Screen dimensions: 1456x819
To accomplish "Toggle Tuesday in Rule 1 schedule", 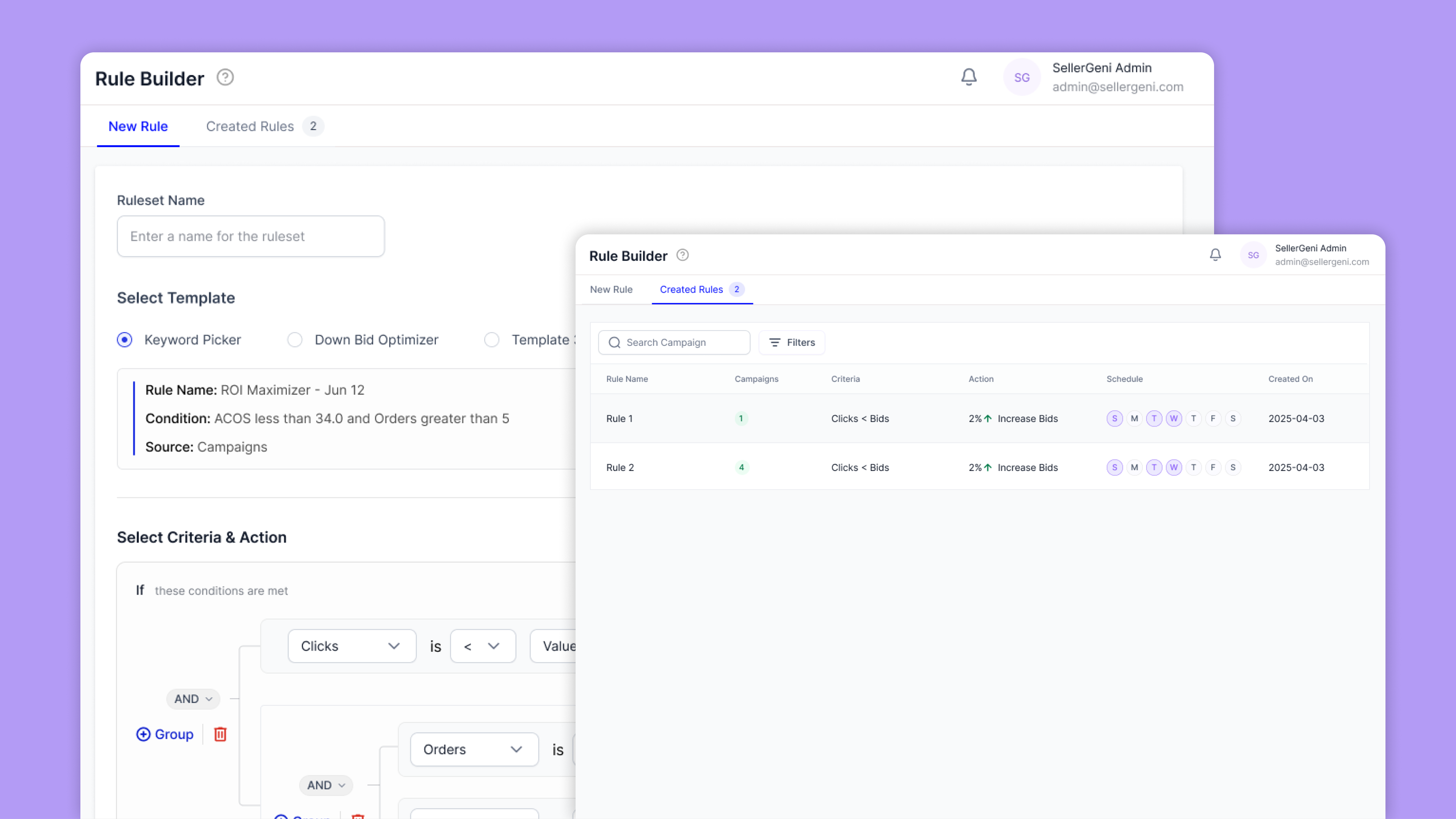I will point(1154,419).
